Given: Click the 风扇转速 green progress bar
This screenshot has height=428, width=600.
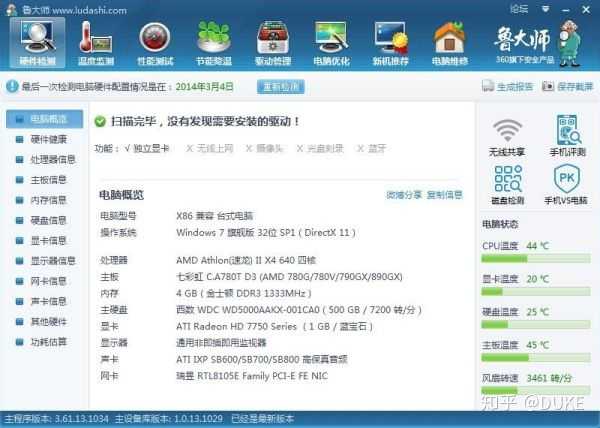Looking at the screenshot, I should tap(536, 391).
